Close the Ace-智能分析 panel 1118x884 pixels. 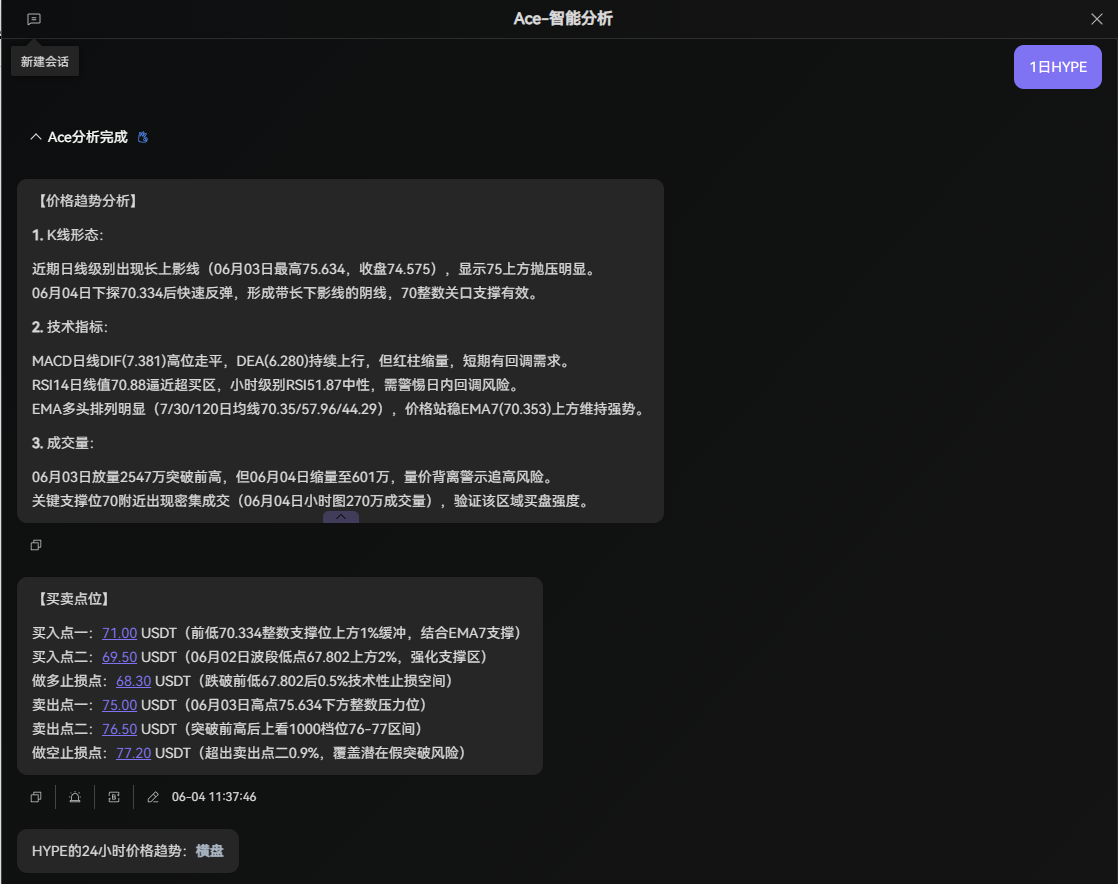1097,19
